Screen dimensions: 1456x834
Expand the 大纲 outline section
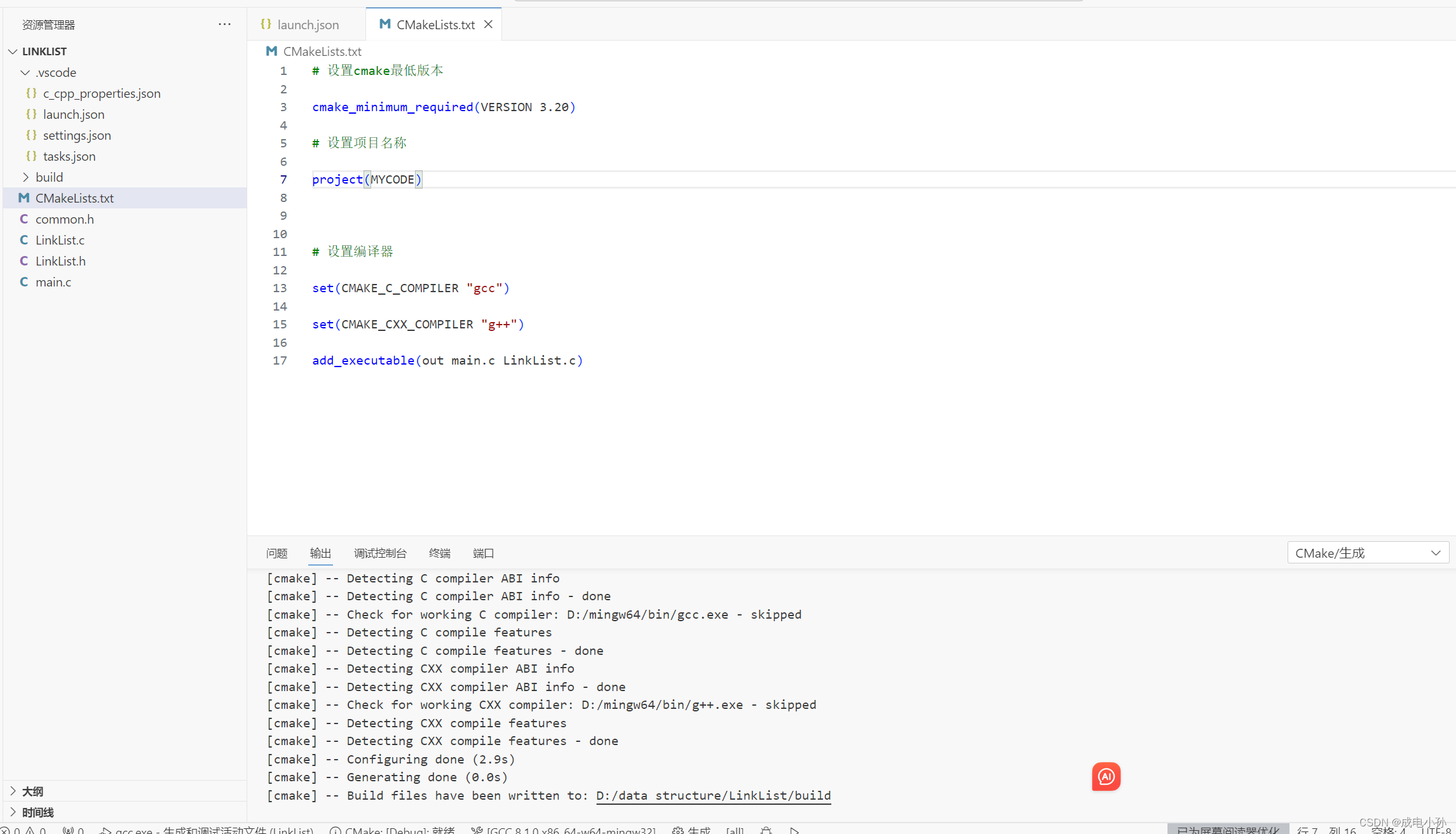click(32, 791)
